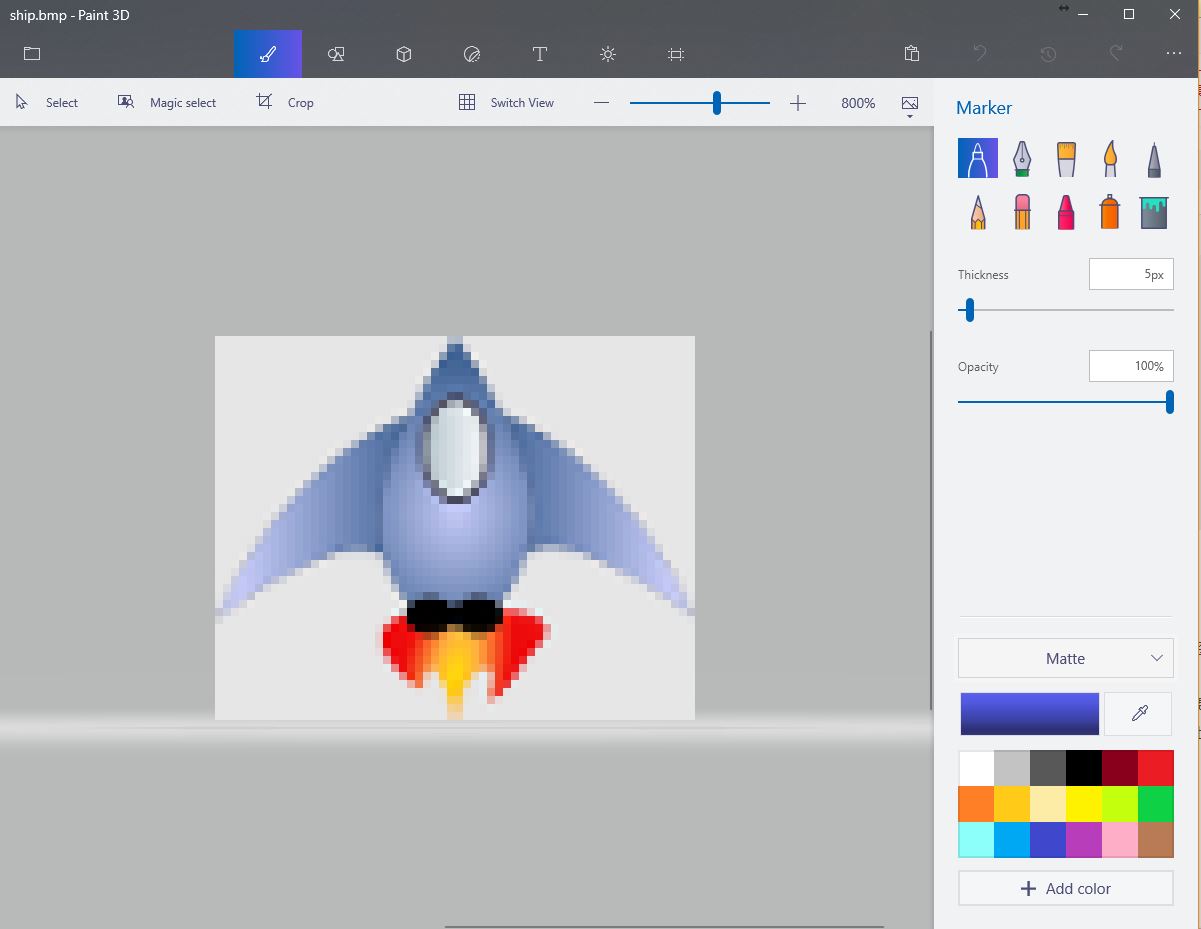1201x929 pixels.
Task: Select the Brushes tool in top toolbar
Action: [267, 53]
